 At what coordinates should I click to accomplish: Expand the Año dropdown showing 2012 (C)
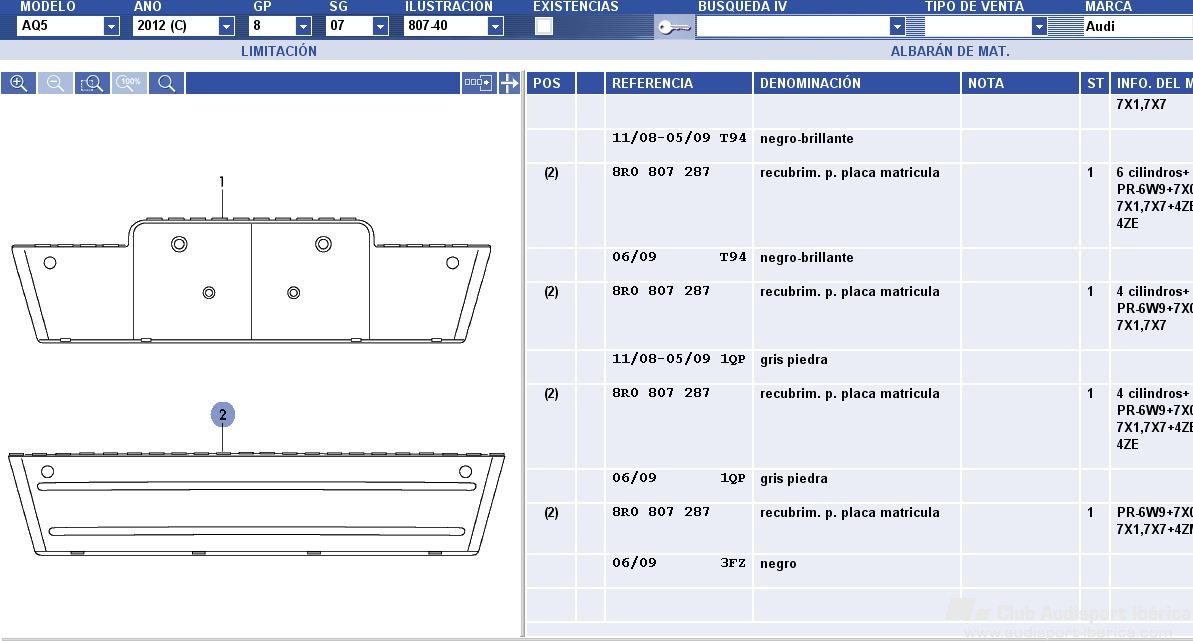tap(226, 26)
